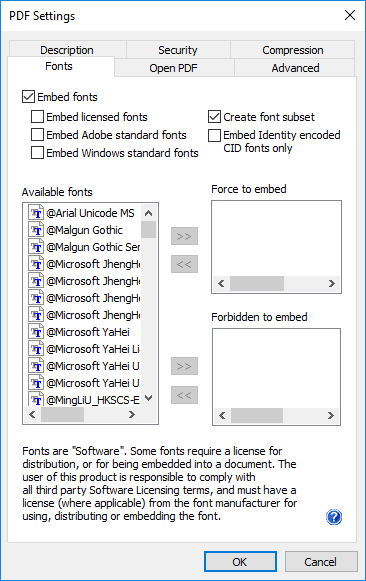Click right arrow of Force to embed scrollbar
The height and width of the screenshot is (581, 366).
(331, 283)
